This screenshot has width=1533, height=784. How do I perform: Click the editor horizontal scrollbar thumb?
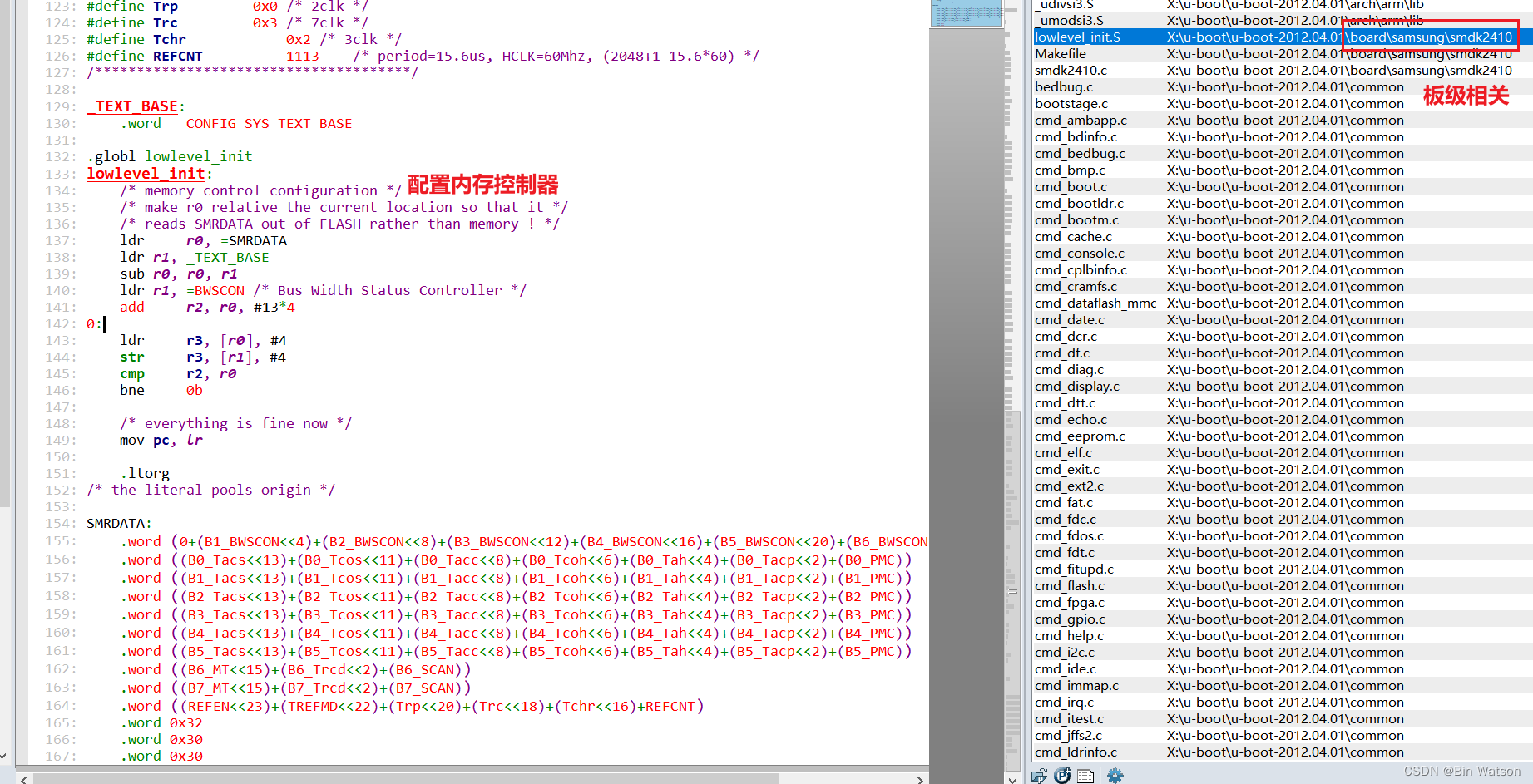click(x=406, y=779)
